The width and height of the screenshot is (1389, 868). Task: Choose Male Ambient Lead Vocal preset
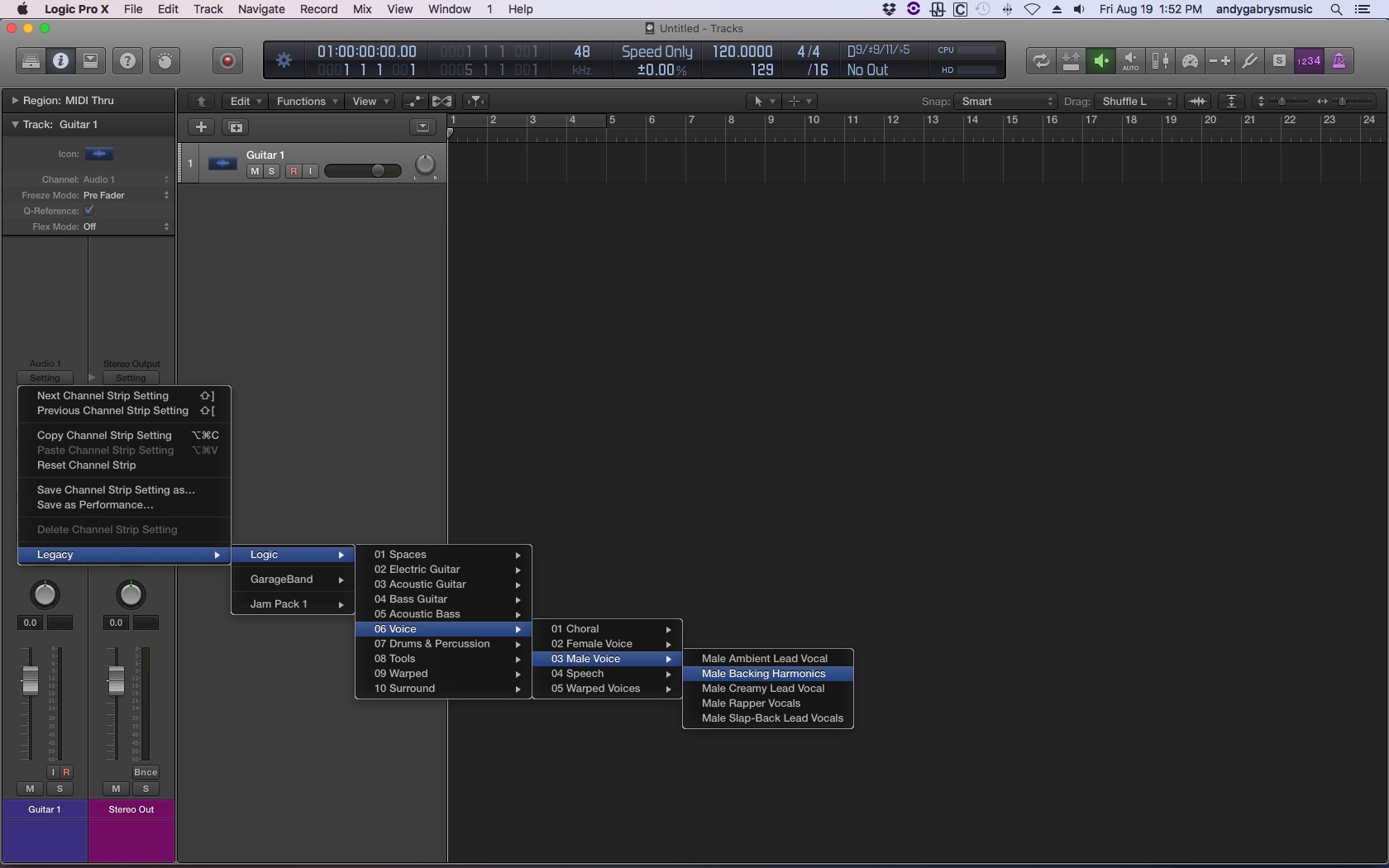[x=768, y=659]
